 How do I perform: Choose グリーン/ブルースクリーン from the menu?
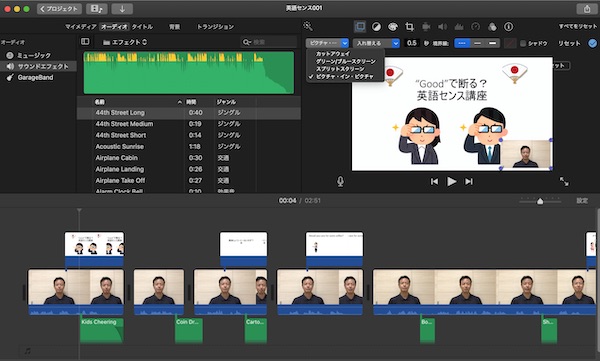(x=345, y=61)
